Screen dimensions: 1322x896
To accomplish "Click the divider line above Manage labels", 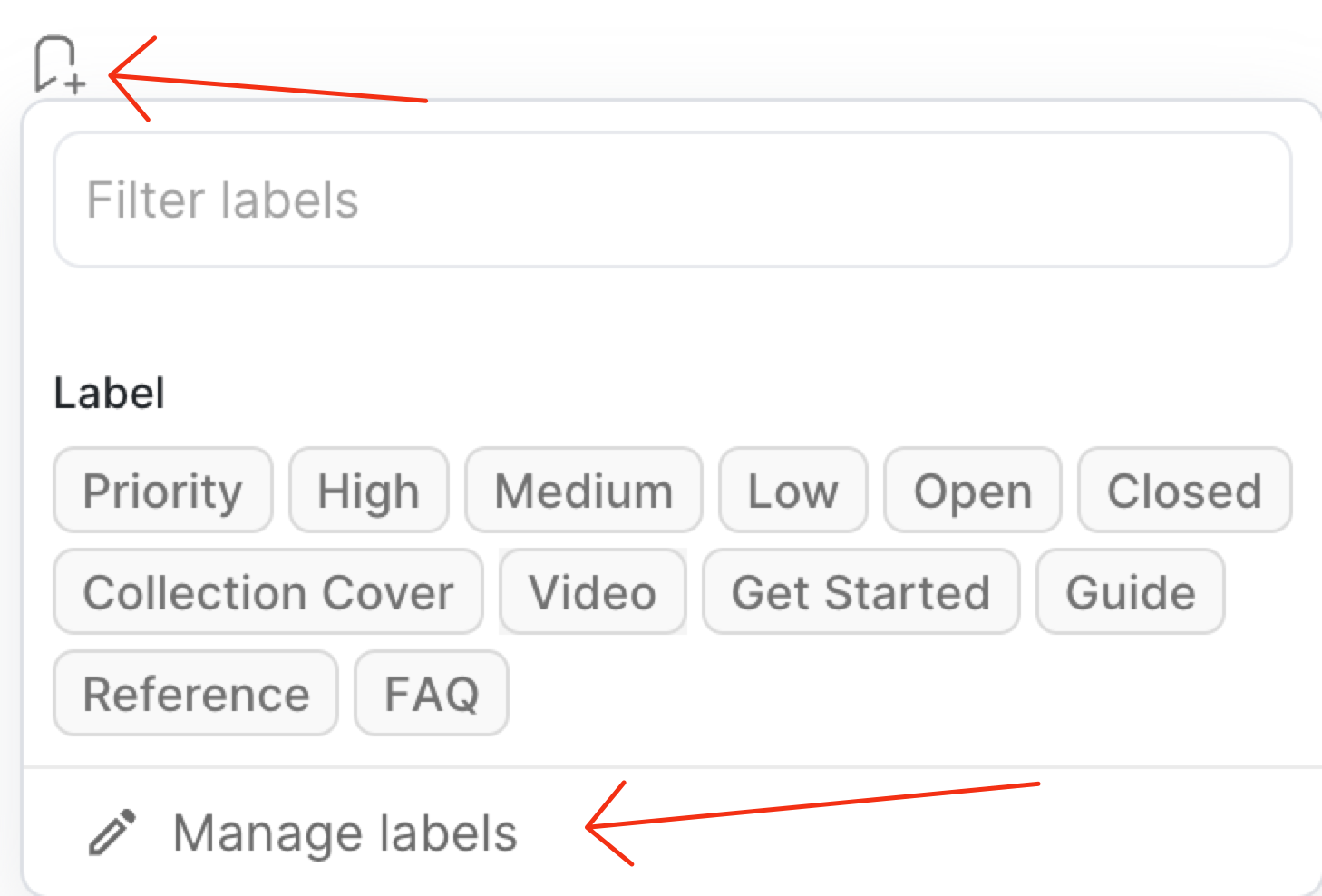I will pyautogui.click(x=672, y=767).
